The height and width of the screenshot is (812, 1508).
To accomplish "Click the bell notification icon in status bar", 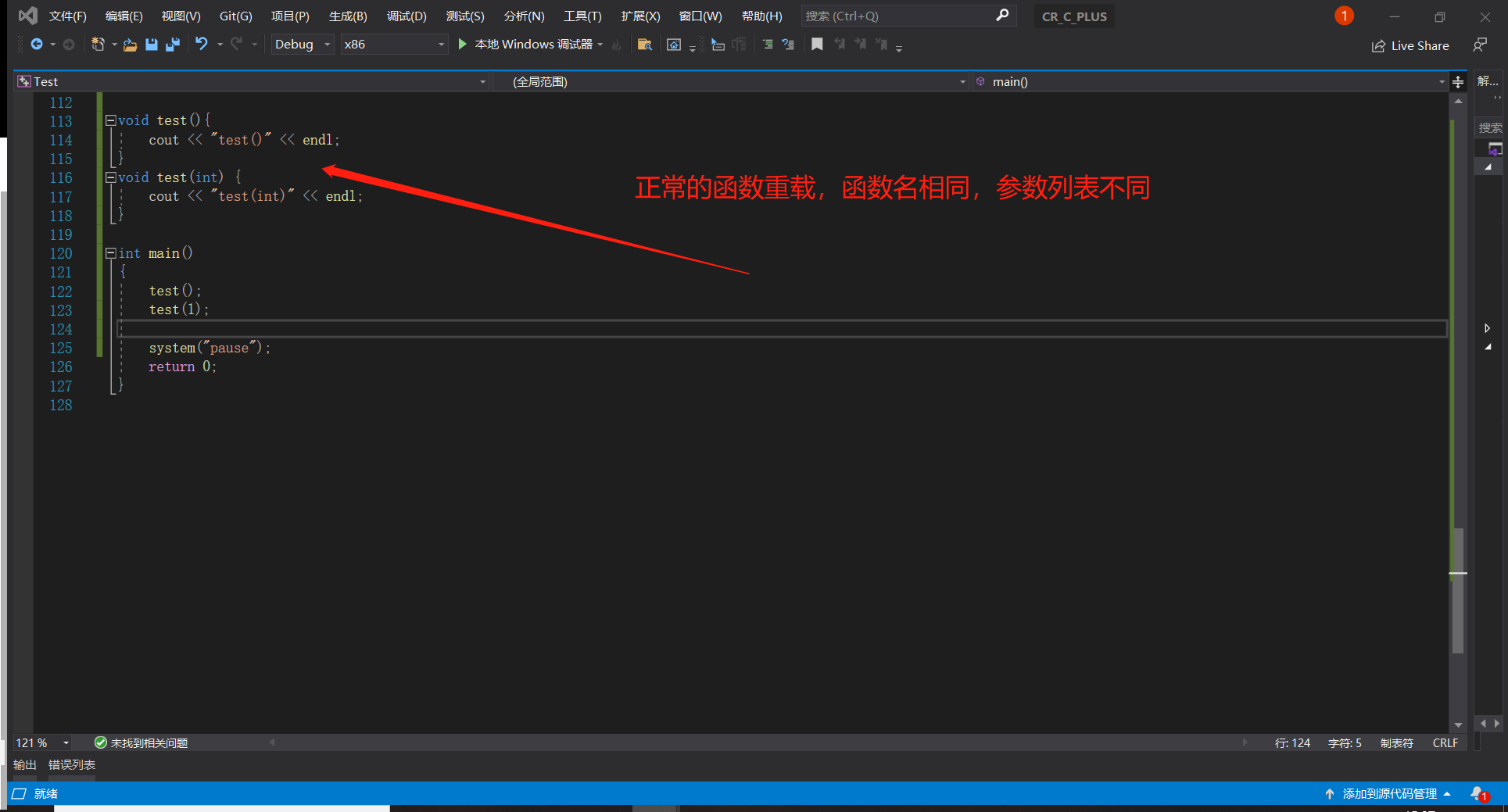I will click(1479, 794).
